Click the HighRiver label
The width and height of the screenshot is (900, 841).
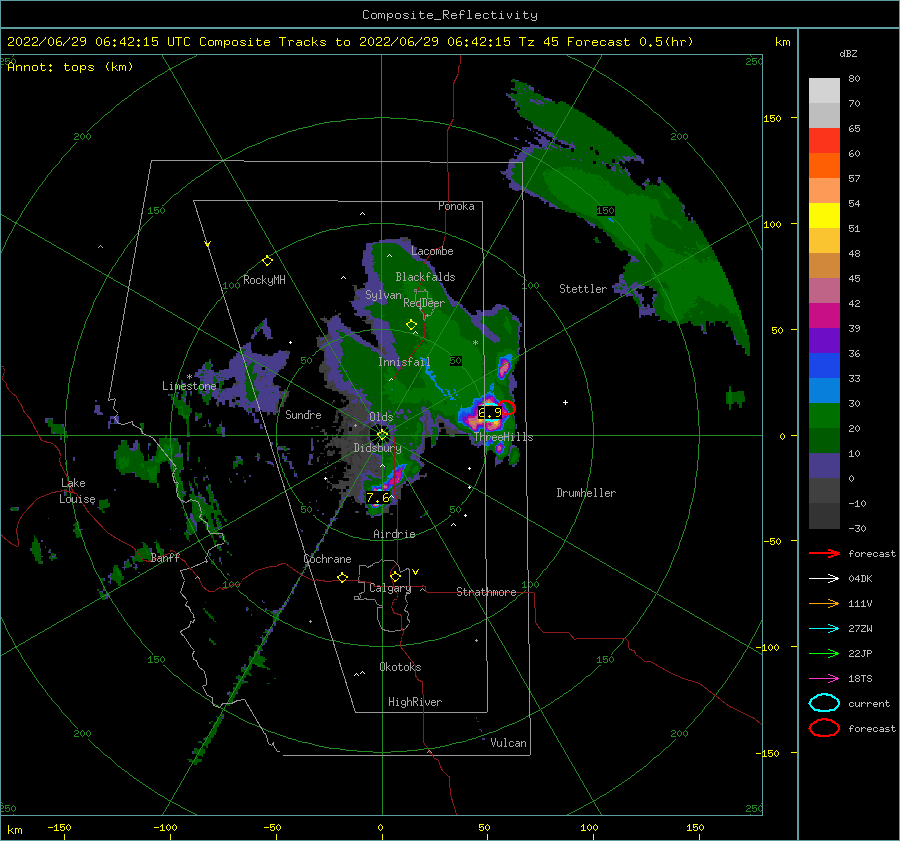(415, 702)
